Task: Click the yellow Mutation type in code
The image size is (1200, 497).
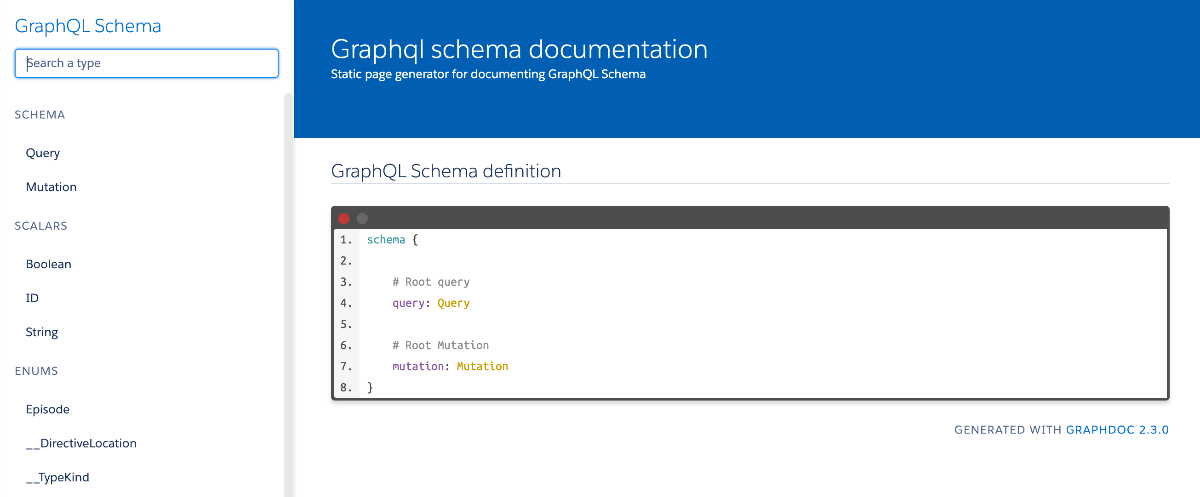Action: click(482, 366)
